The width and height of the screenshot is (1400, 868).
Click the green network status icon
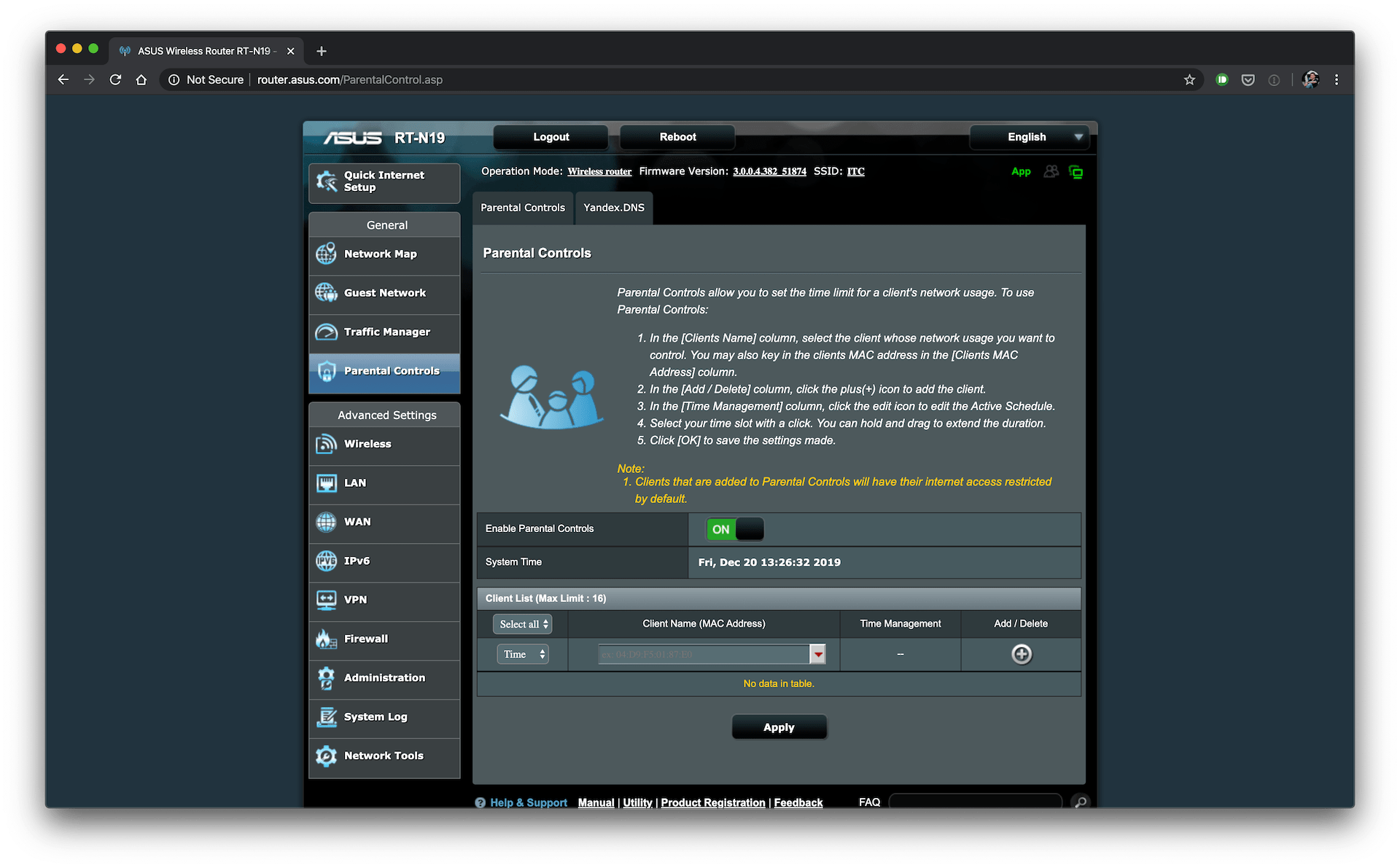(1076, 172)
